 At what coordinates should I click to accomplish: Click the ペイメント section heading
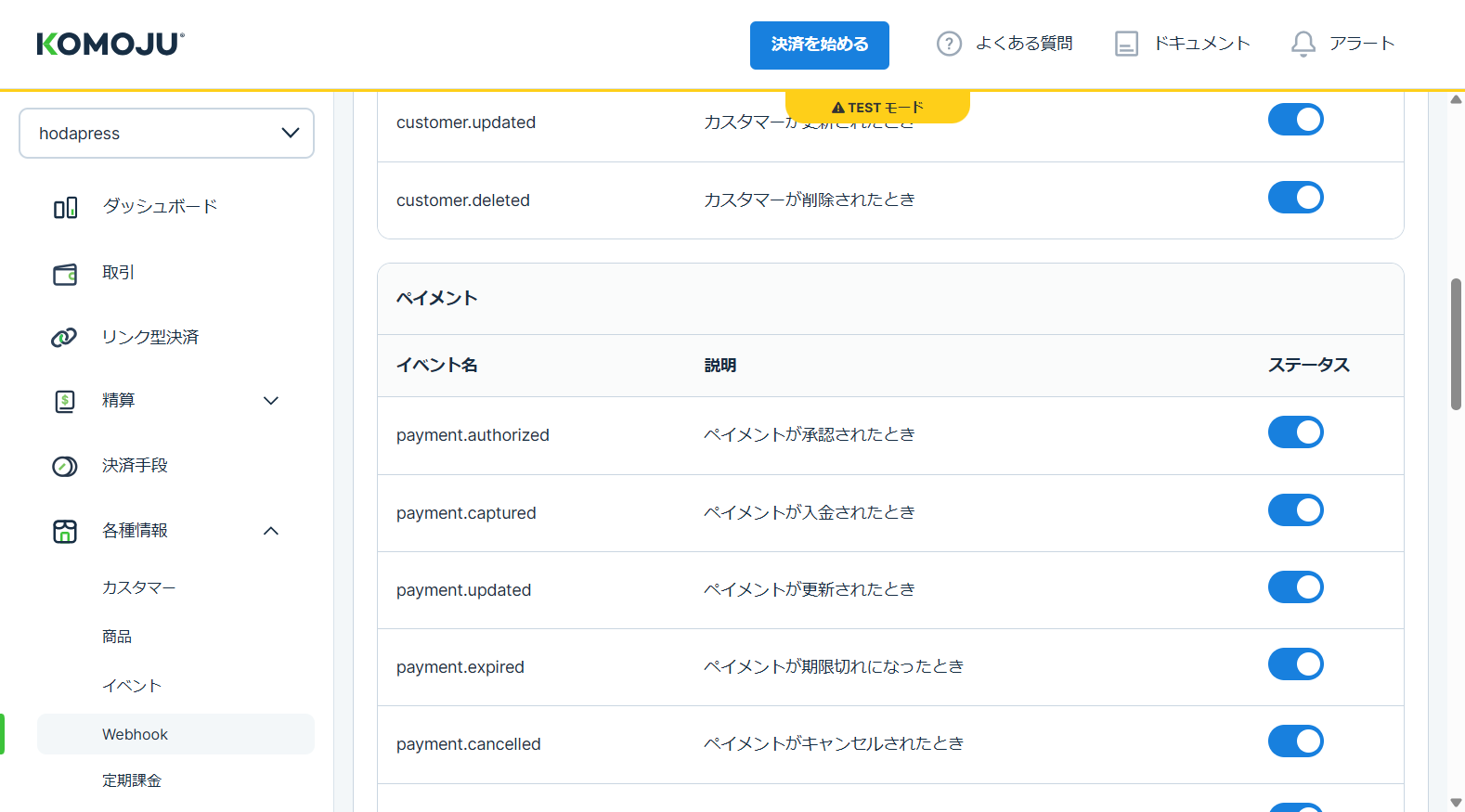pyautogui.click(x=437, y=298)
